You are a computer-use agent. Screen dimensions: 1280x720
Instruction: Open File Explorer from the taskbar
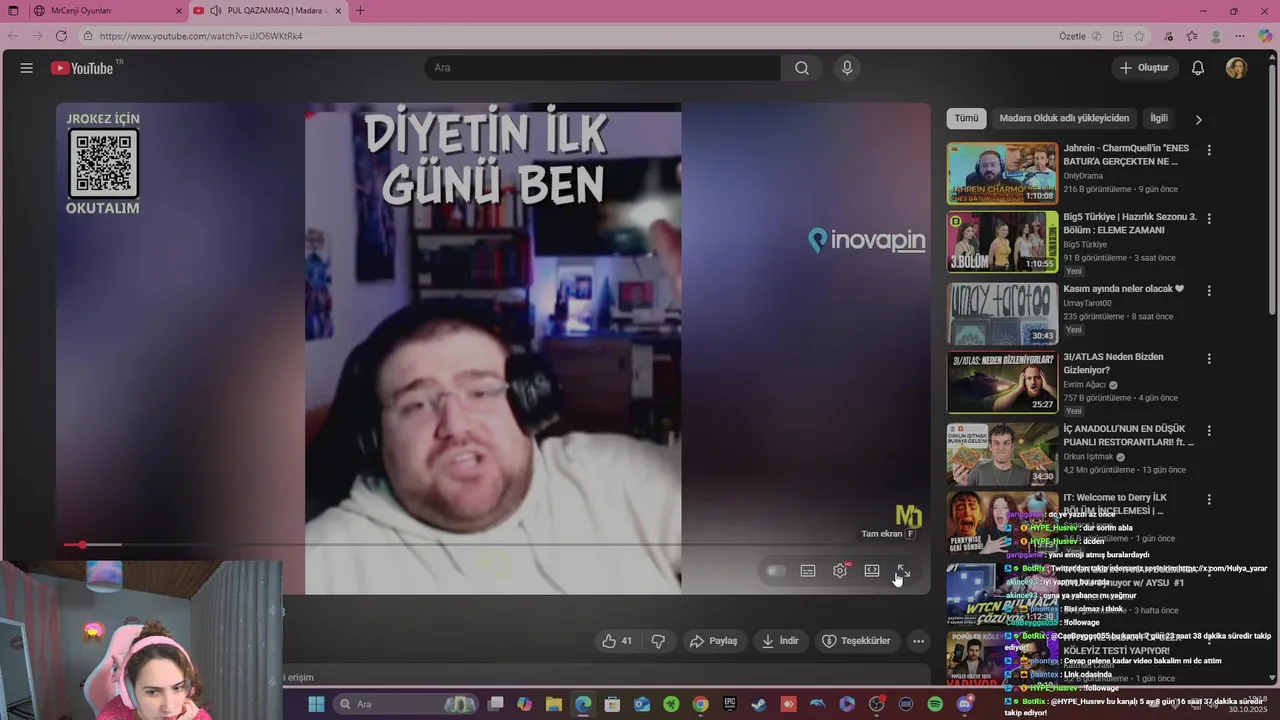point(554,704)
